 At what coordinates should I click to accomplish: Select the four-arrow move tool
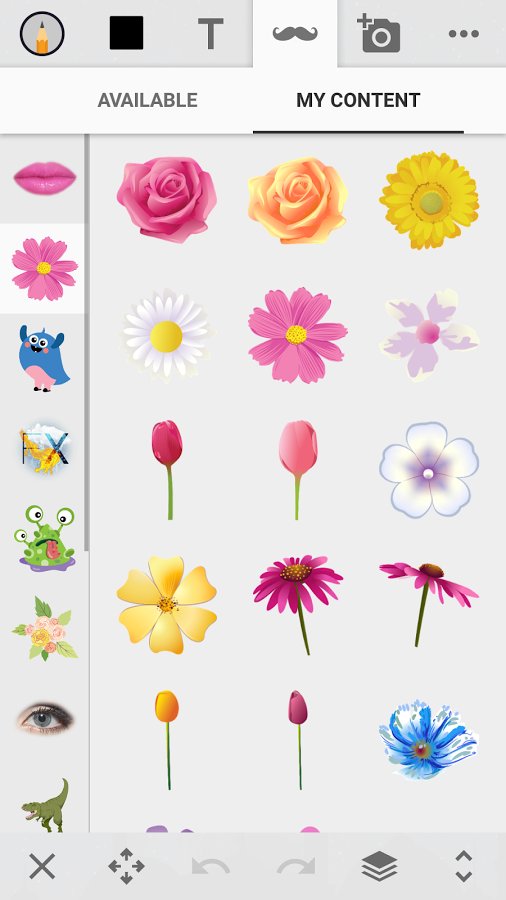126,866
